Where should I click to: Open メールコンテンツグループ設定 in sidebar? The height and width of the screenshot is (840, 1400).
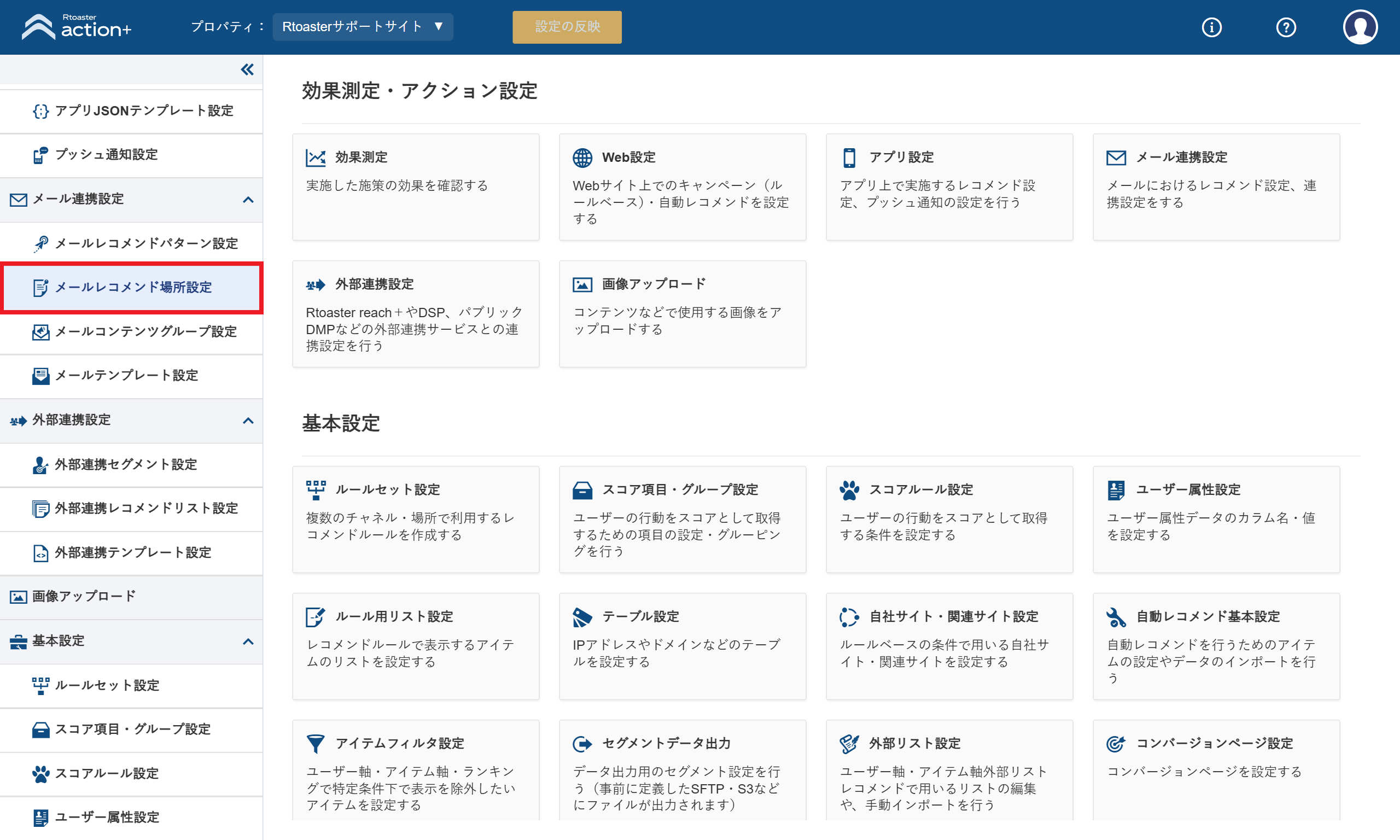(131, 332)
